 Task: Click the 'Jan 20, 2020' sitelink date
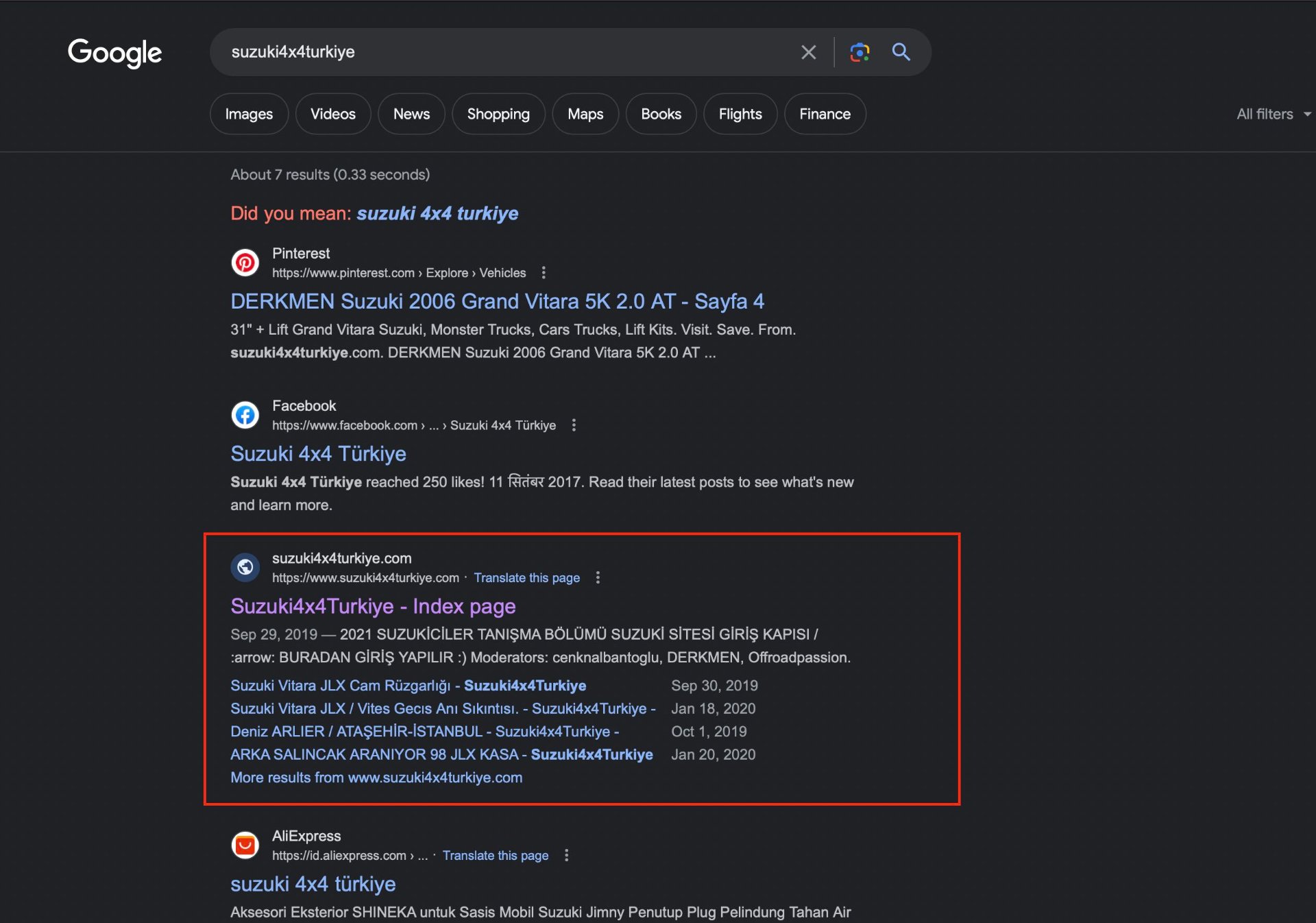tap(713, 754)
